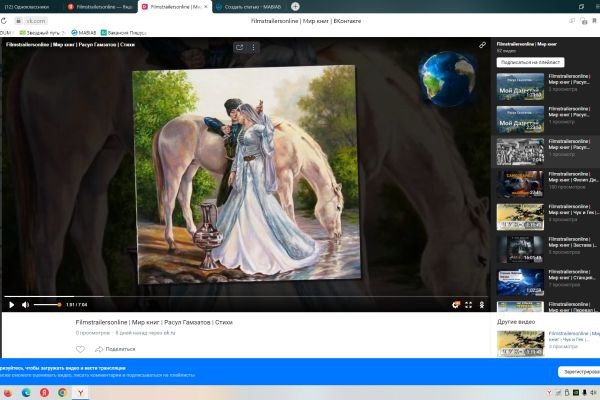Viewport: 600px width, 400px height.
Task: Click the active Yandex Browser taskbar icon
Action: point(81,393)
